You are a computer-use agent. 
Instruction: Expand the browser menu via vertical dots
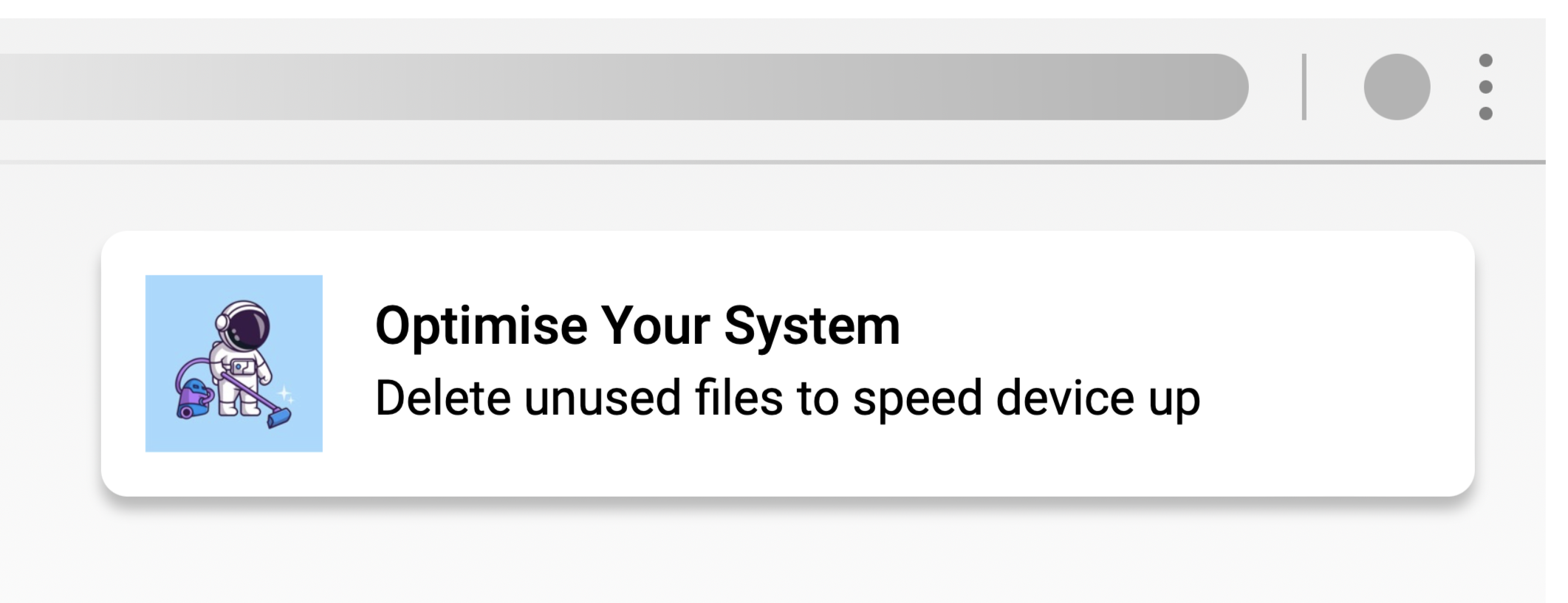click(x=1485, y=87)
